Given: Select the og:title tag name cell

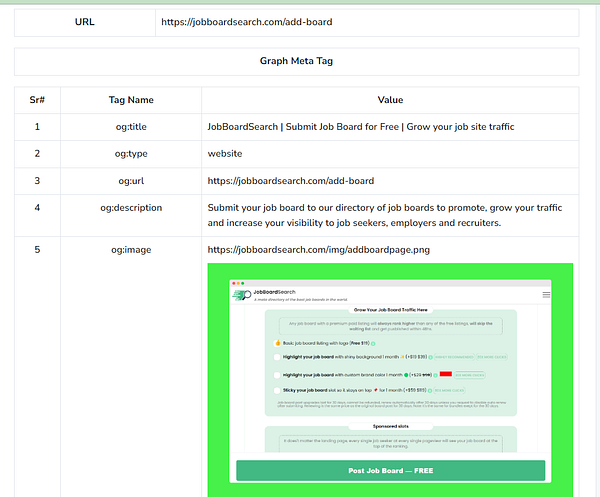Looking at the screenshot, I should pos(131,127).
